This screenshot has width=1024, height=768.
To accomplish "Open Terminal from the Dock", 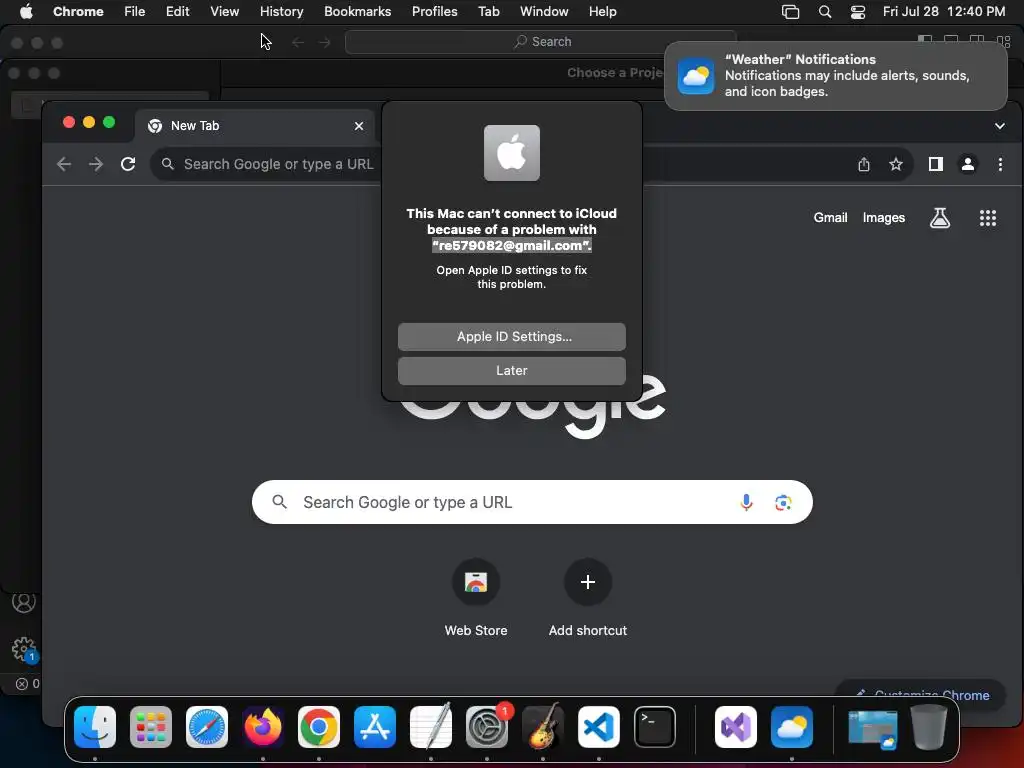I will [655, 727].
